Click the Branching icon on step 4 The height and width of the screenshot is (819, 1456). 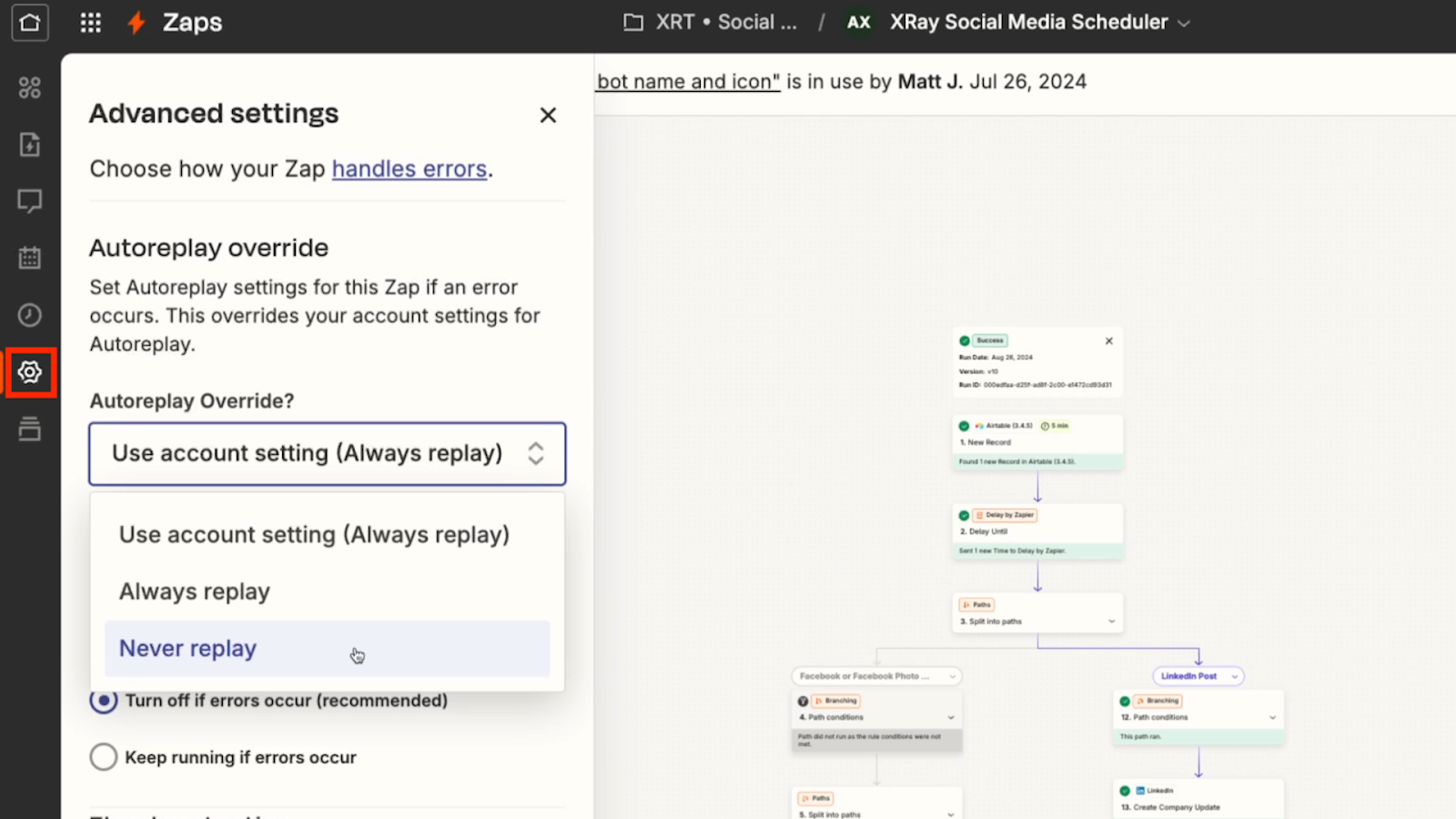tap(818, 701)
